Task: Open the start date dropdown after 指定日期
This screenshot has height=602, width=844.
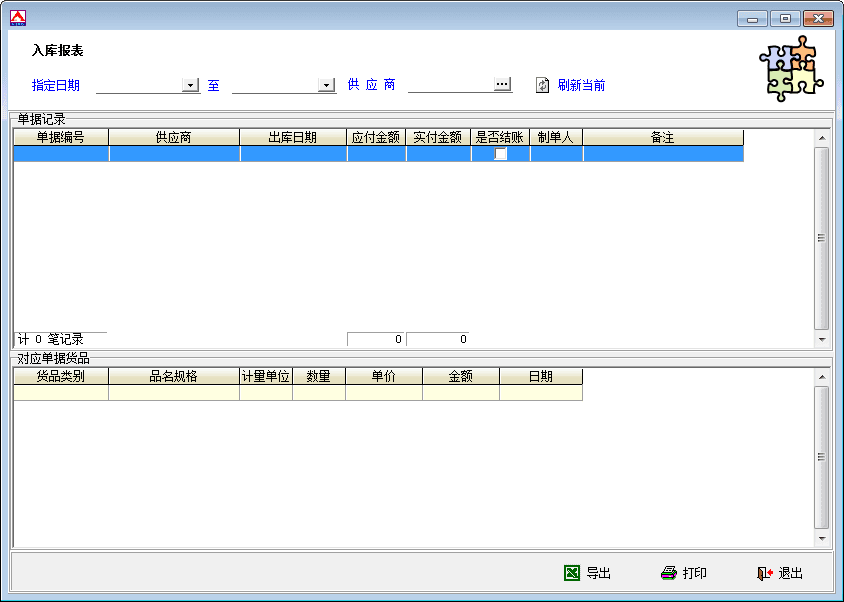Action: (x=191, y=85)
